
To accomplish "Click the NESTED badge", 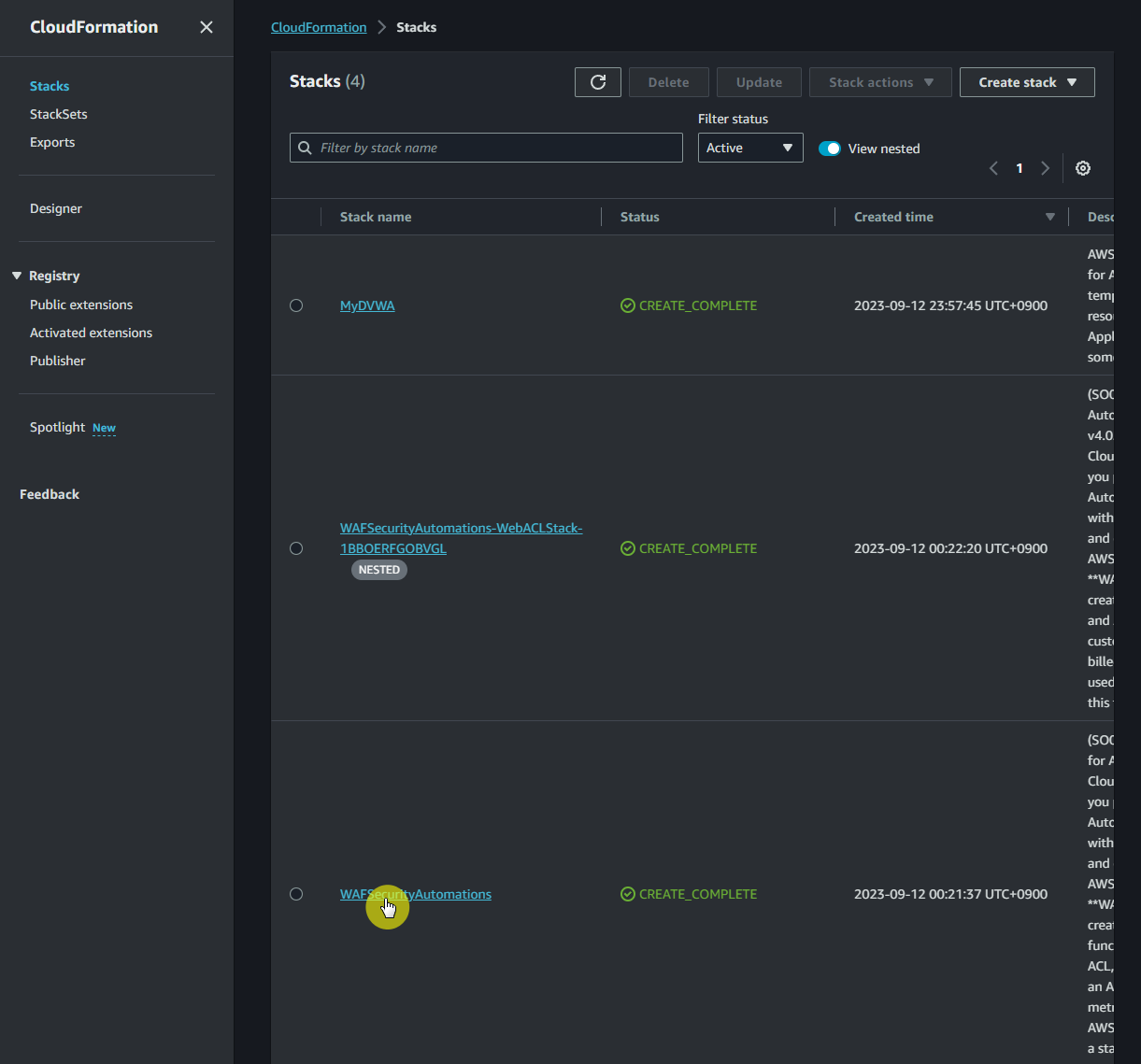I will point(379,570).
